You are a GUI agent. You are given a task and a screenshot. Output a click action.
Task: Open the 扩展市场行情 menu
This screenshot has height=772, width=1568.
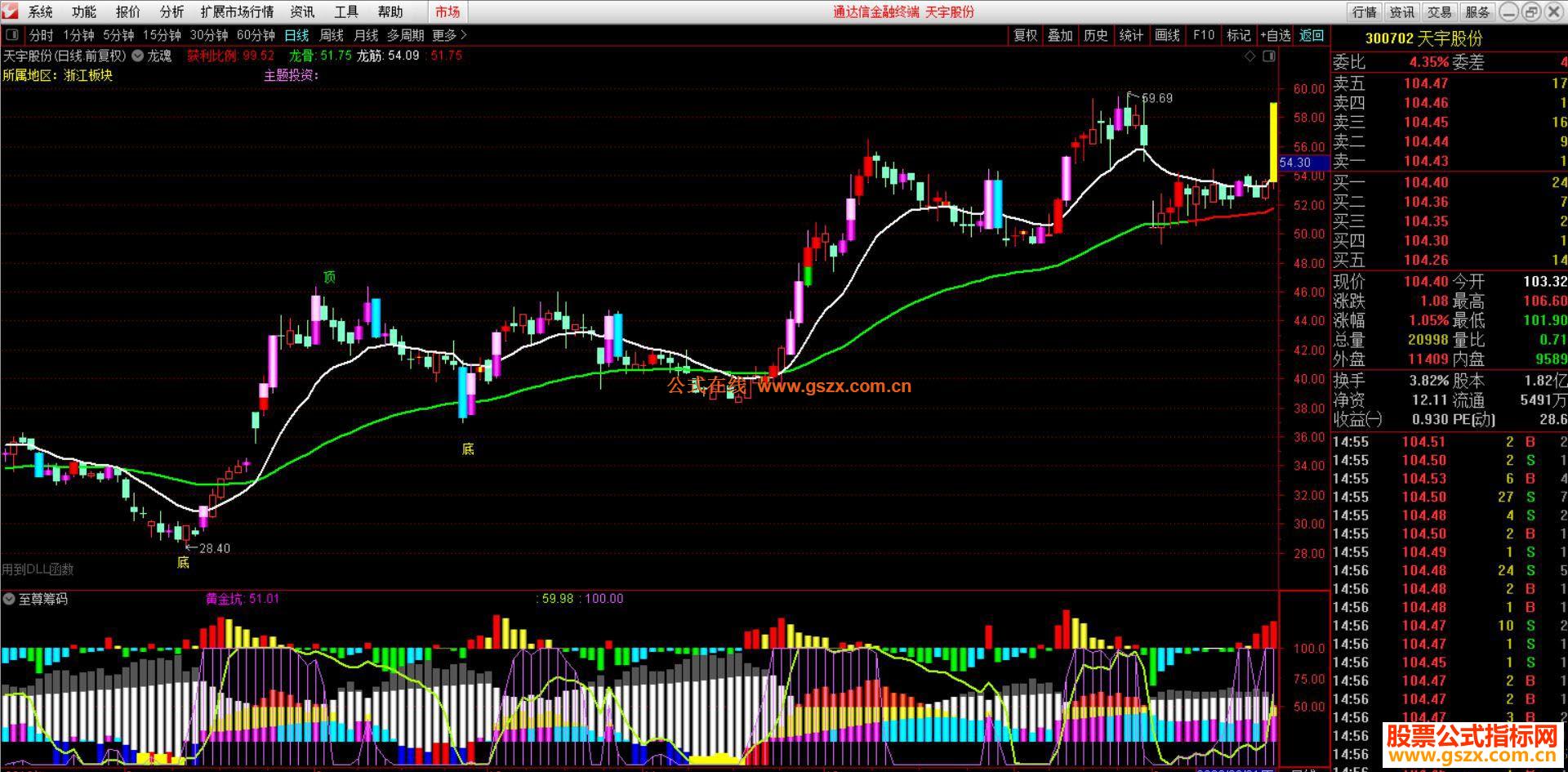tap(238, 11)
